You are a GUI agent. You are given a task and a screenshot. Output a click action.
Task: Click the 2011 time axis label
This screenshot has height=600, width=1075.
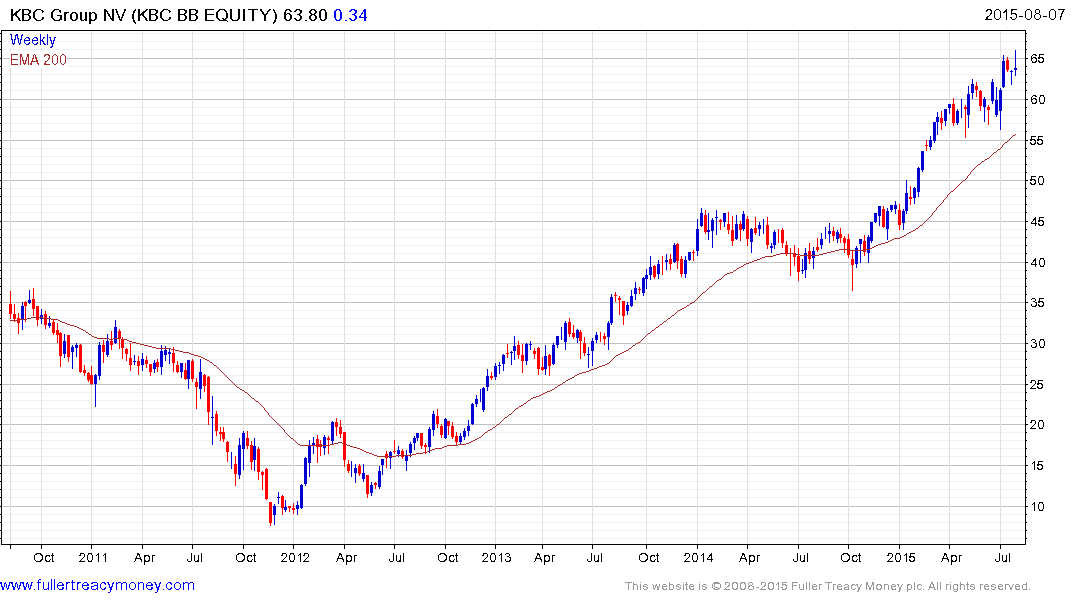93,557
